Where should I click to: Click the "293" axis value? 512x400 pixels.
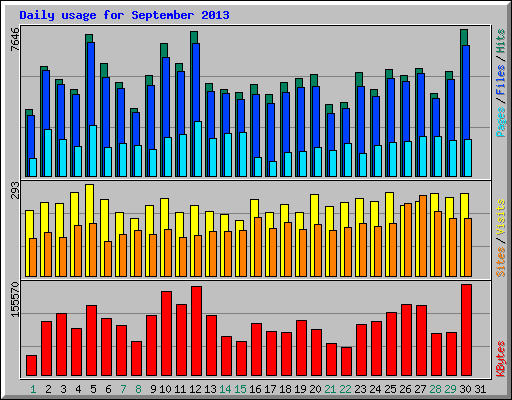15,190
